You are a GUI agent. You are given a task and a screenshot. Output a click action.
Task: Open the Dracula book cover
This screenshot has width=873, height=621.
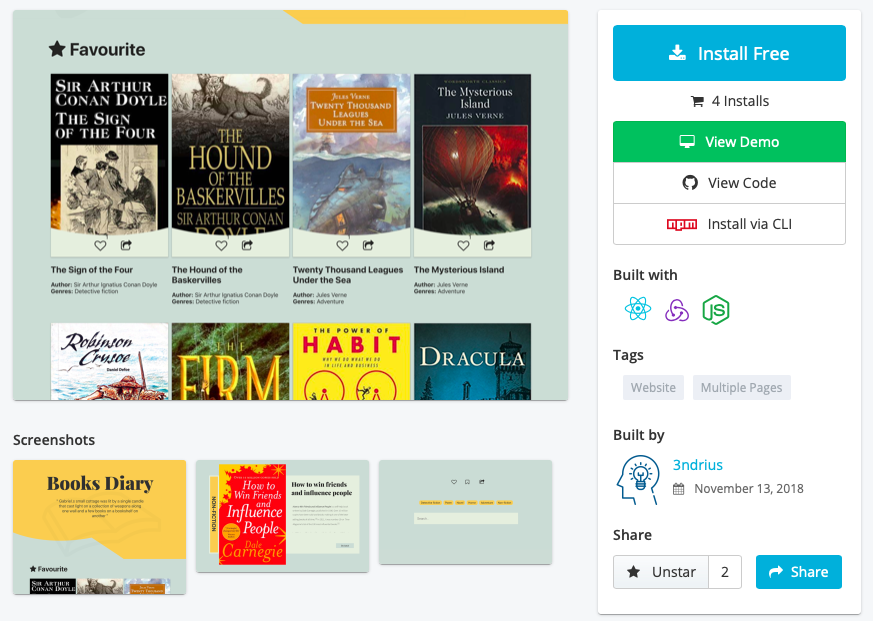(472, 361)
